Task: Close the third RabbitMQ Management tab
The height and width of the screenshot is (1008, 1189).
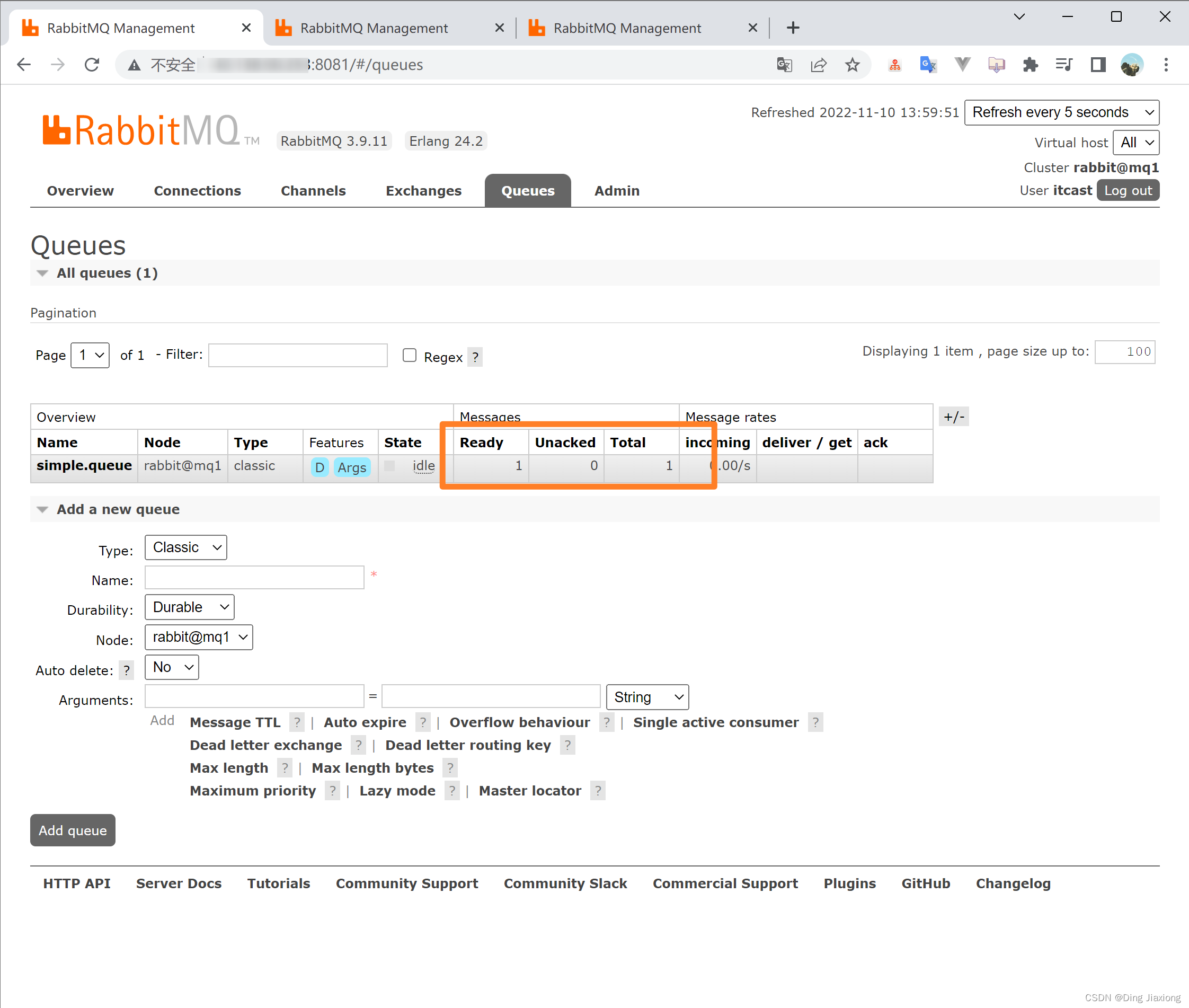Action: pyautogui.click(x=752, y=28)
